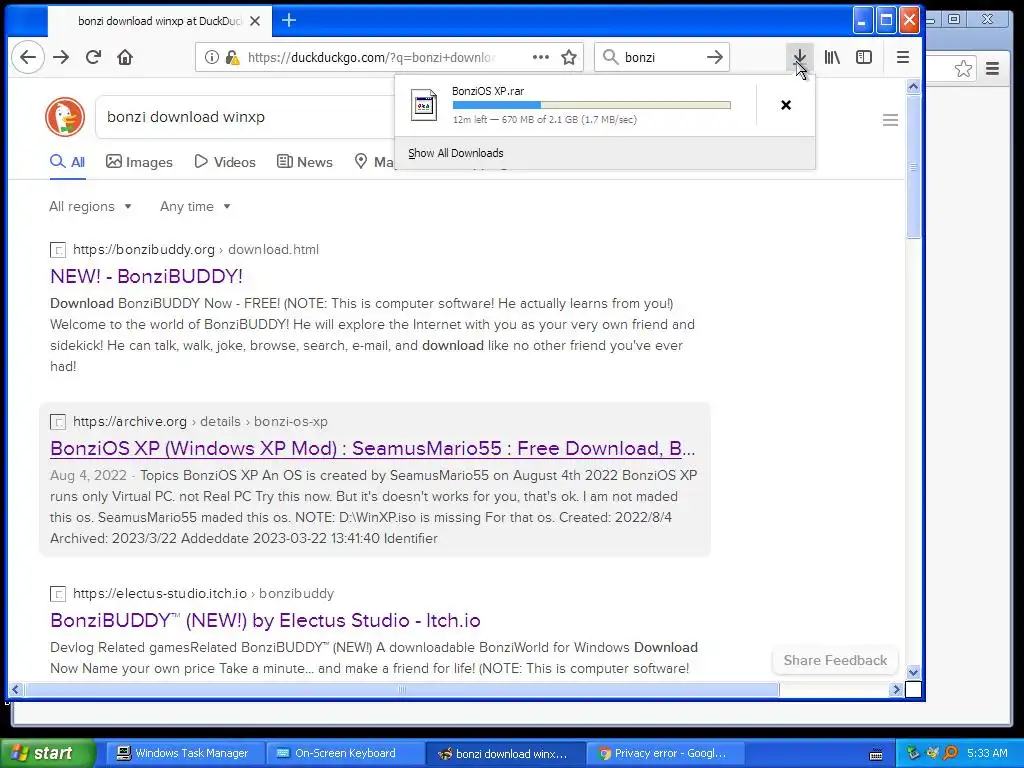Submit the bonzi search arrow
The width and height of the screenshot is (1024, 768).
714,57
